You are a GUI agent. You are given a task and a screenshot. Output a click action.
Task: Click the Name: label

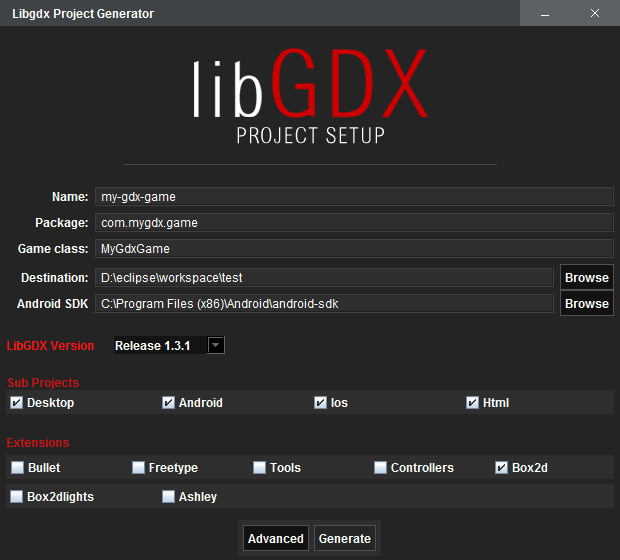click(70, 197)
